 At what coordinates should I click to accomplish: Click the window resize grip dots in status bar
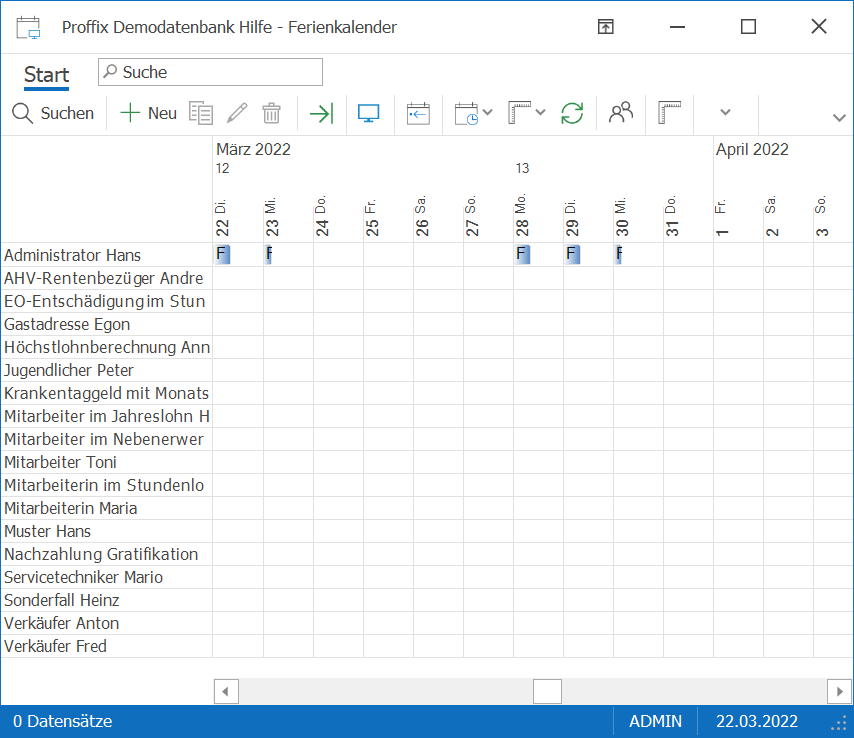click(839, 723)
